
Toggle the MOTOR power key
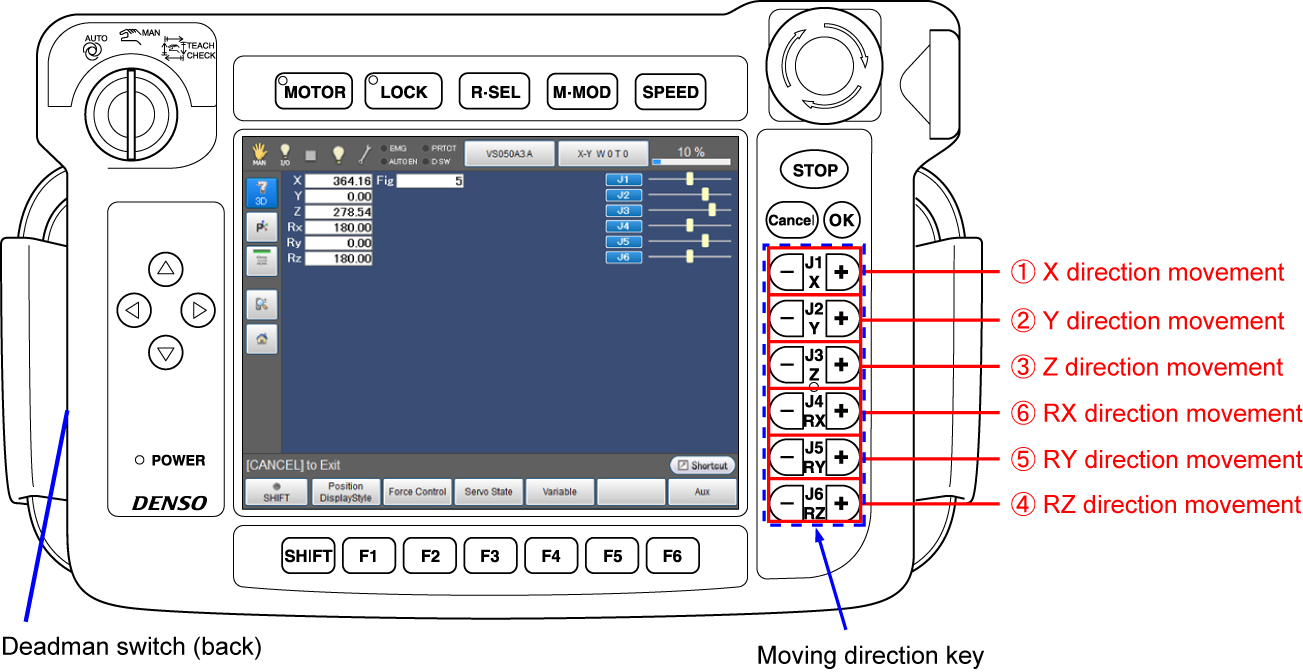pyautogui.click(x=314, y=92)
